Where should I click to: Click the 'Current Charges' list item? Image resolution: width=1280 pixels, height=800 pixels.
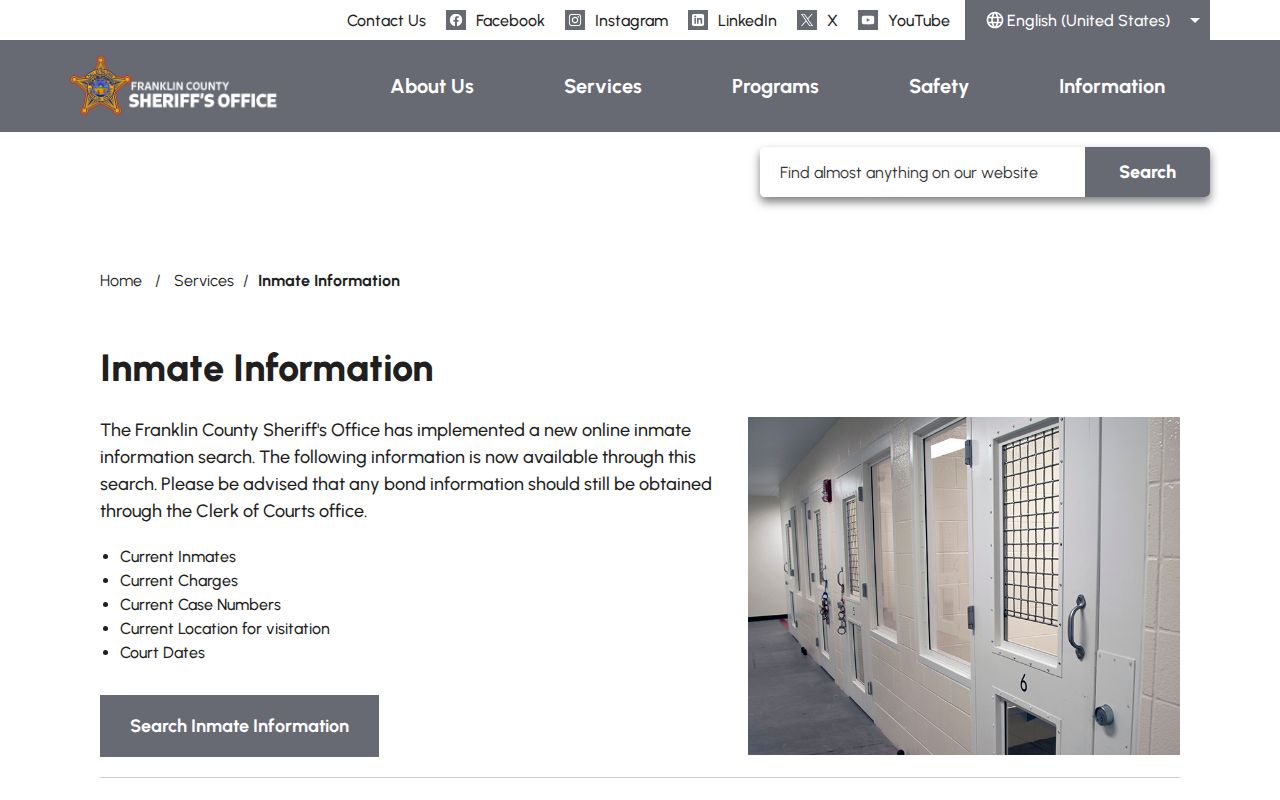(x=179, y=581)
